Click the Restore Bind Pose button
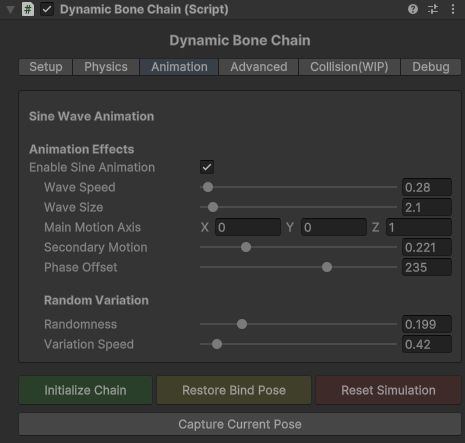Screen dimensions: 465x443 [x=234, y=390]
